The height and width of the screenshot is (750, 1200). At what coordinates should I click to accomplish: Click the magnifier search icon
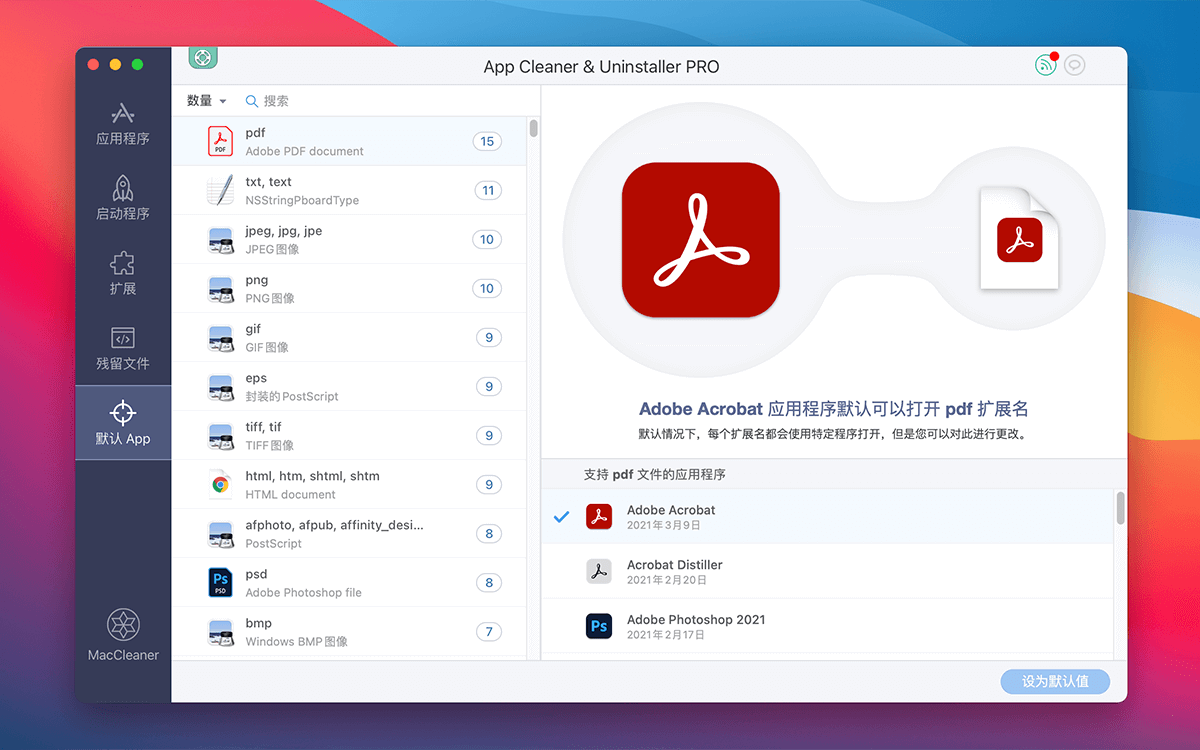point(252,101)
